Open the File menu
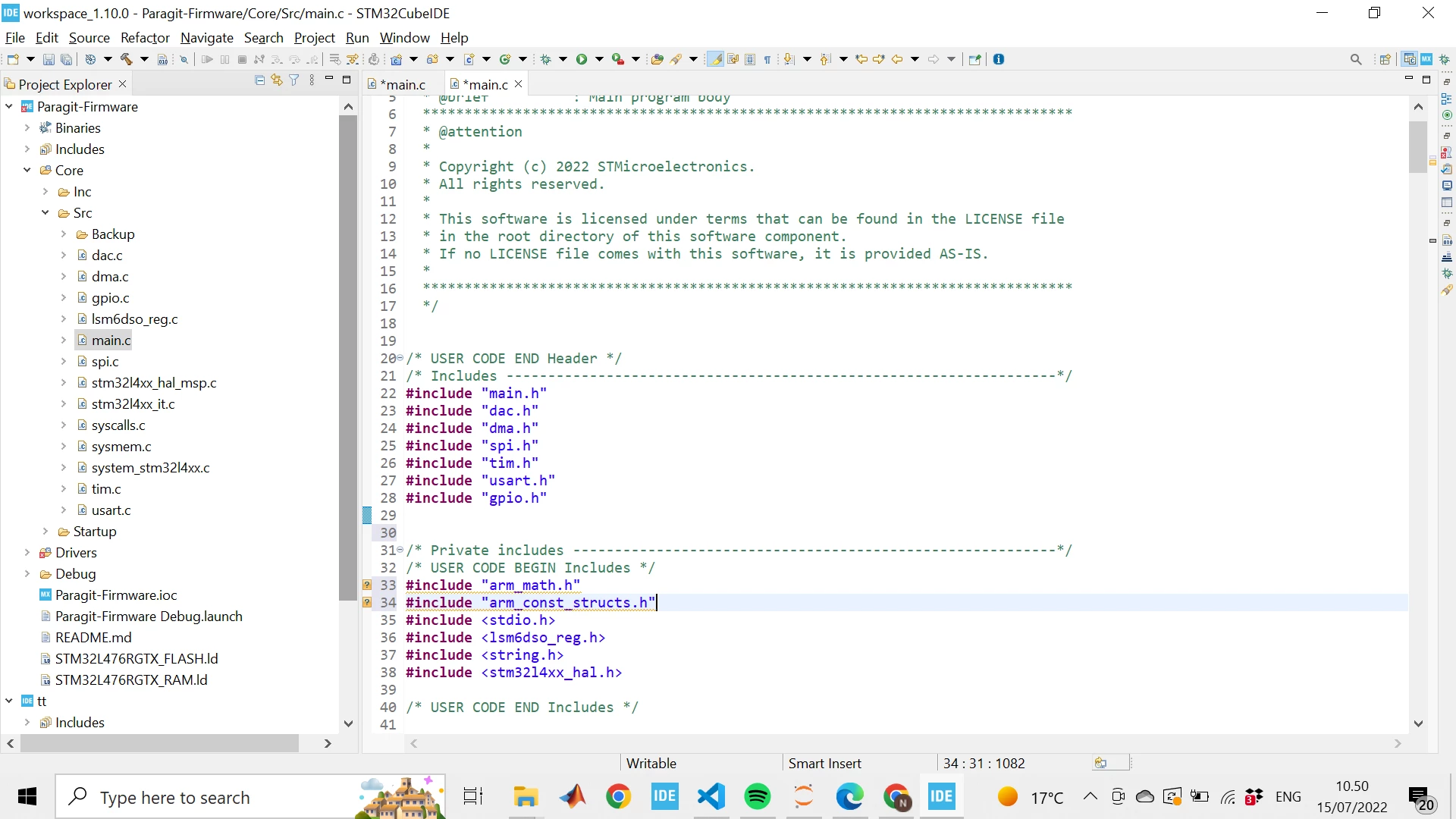1456x819 pixels. [x=15, y=37]
